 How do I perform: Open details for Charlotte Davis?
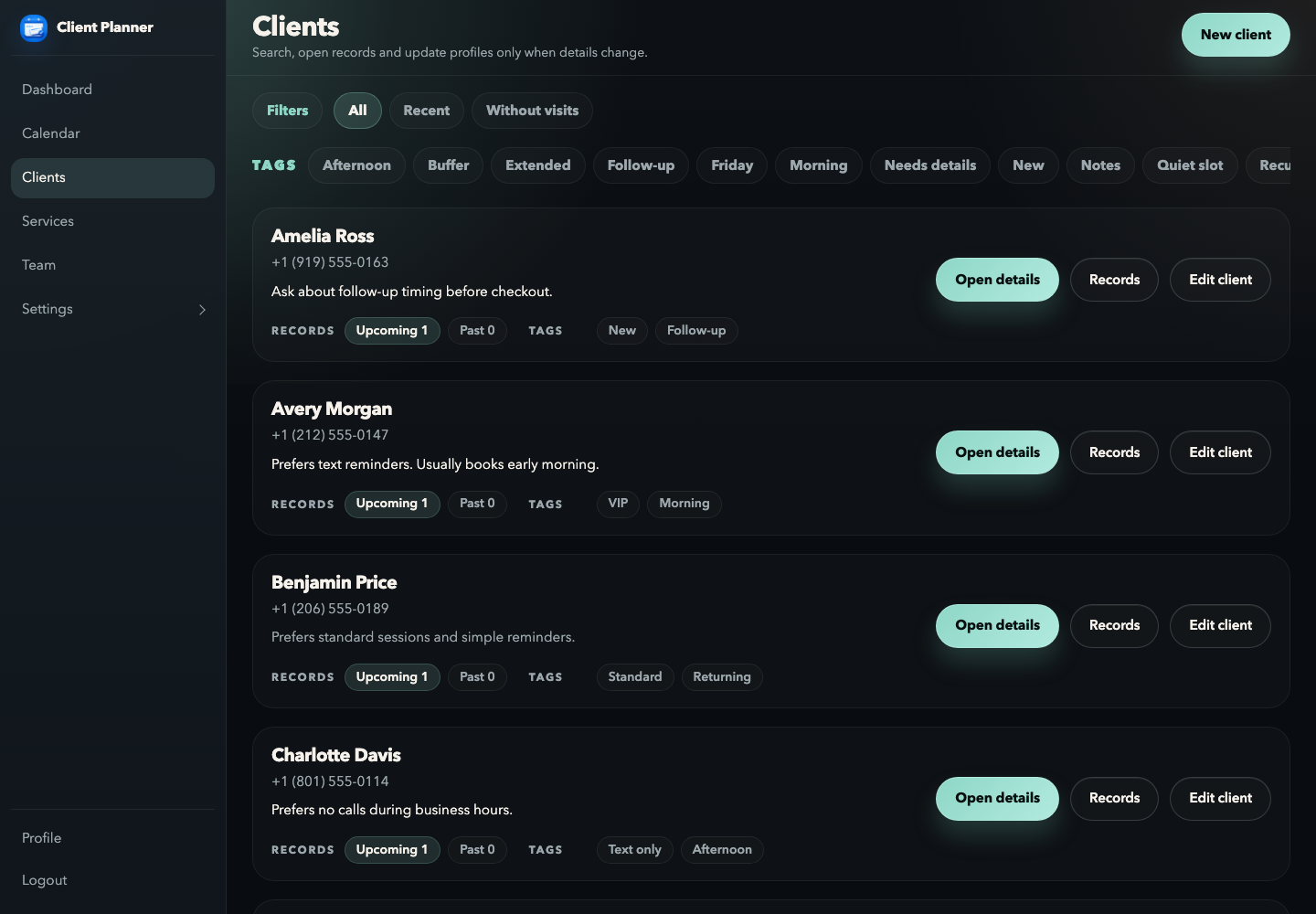tap(997, 798)
